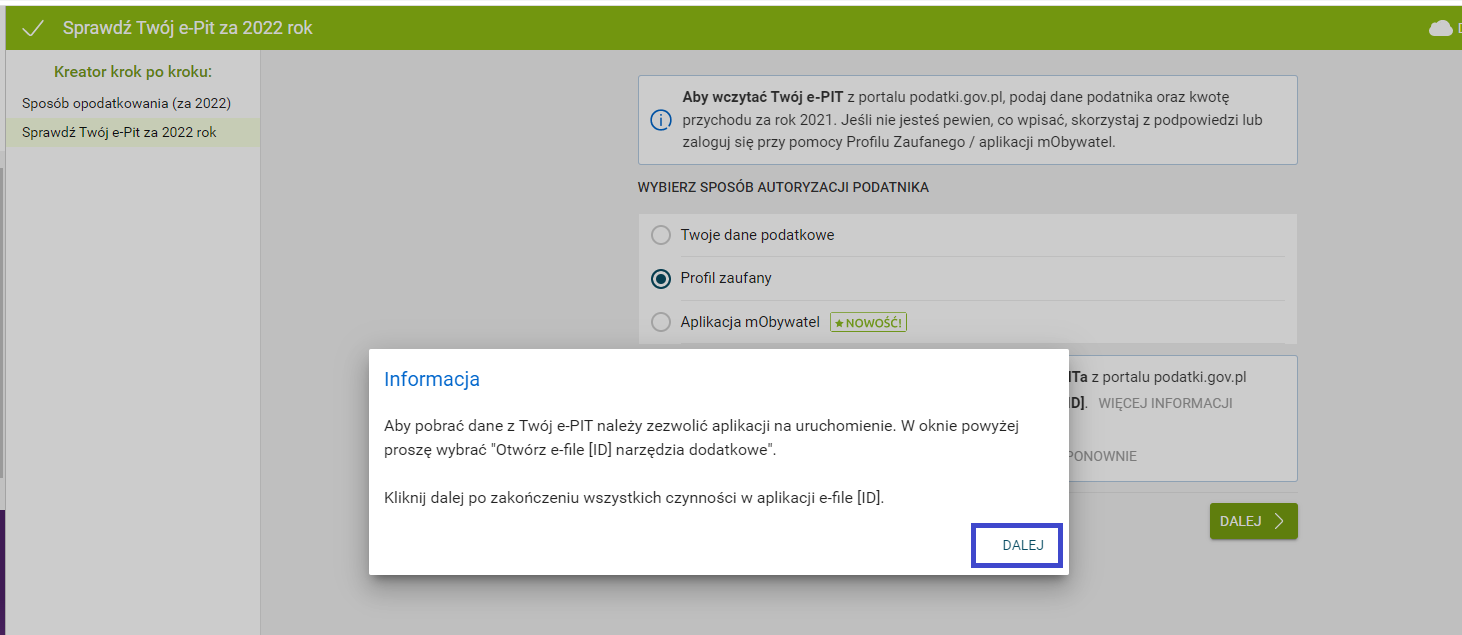Screen dimensions: 1462x635
Task: Click the header title "Sprawdź Twój e-Pit za 2022 rok"
Action: tap(188, 28)
